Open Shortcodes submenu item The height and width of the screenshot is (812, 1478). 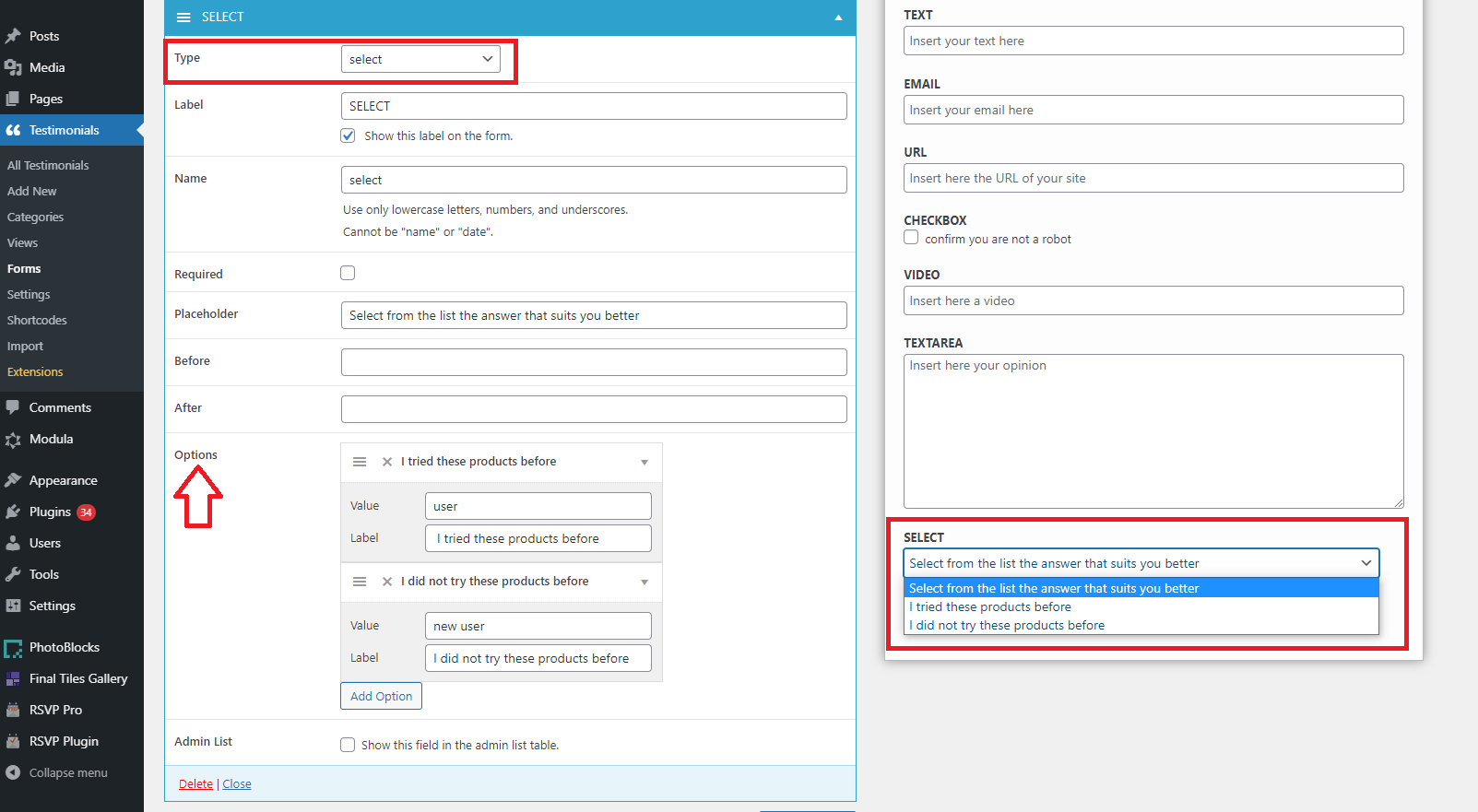37,320
